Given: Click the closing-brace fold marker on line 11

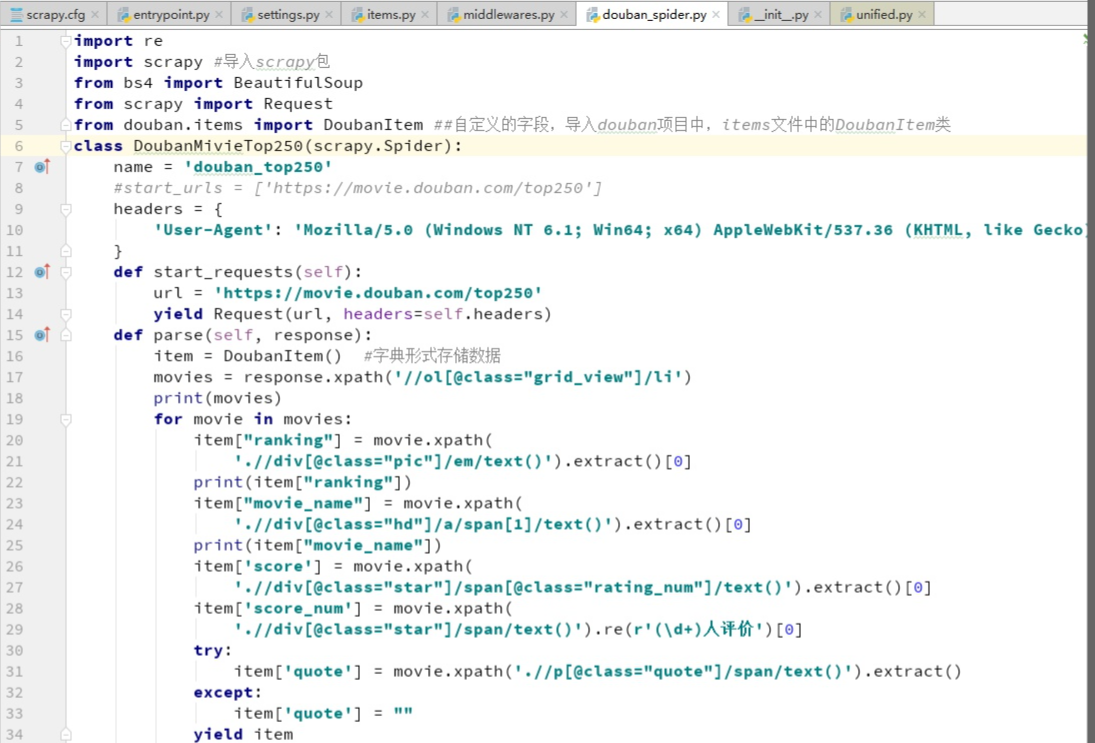Looking at the screenshot, I should tap(66, 251).
